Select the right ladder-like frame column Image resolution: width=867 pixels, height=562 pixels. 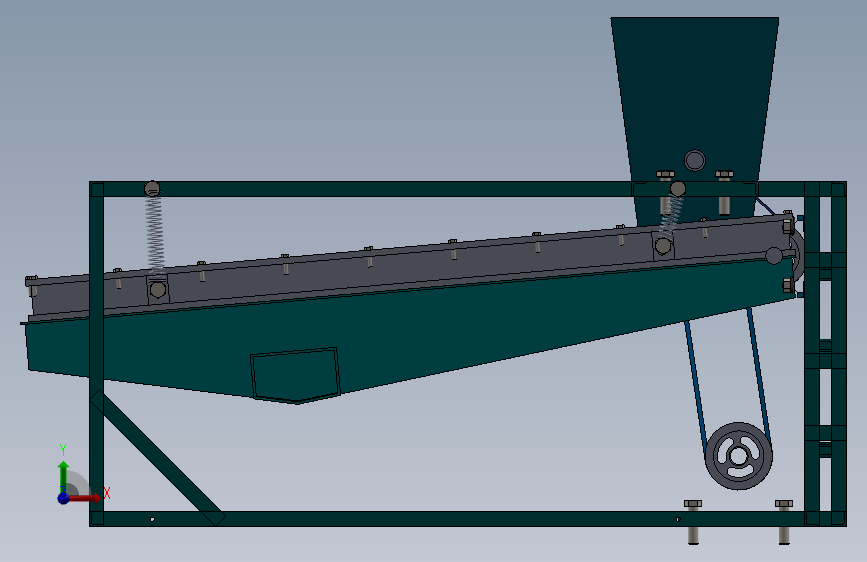825,354
